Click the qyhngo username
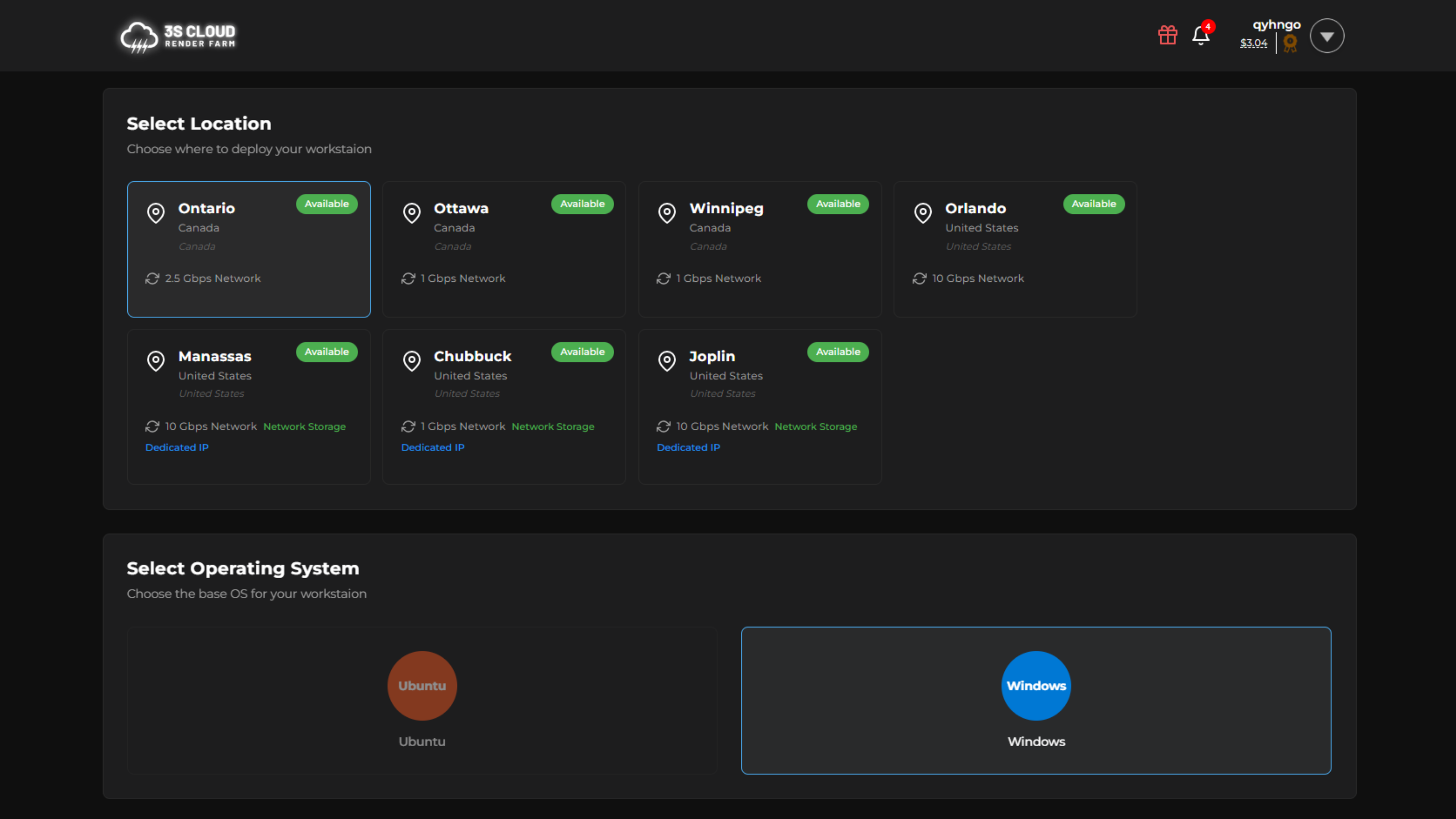Image resolution: width=1456 pixels, height=819 pixels. coord(1276,25)
